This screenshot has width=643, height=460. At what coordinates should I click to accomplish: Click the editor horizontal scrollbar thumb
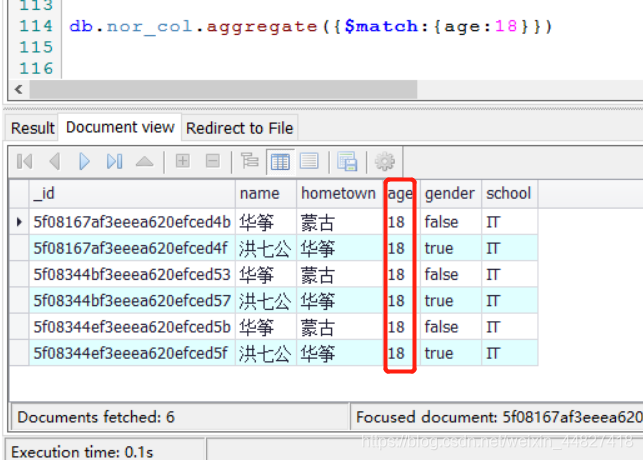point(223,89)
